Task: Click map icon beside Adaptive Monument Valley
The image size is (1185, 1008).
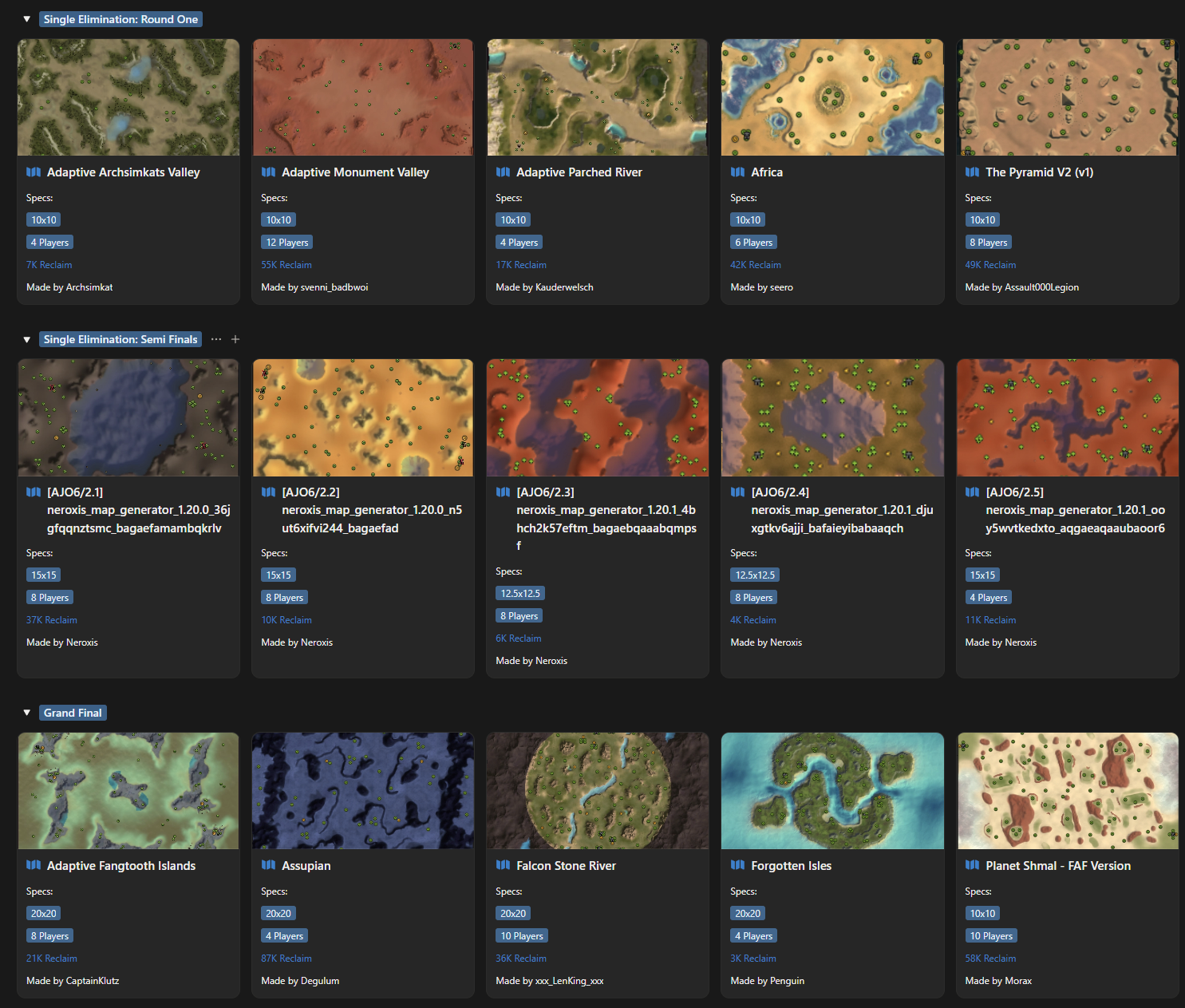Action: coord(268,172)
